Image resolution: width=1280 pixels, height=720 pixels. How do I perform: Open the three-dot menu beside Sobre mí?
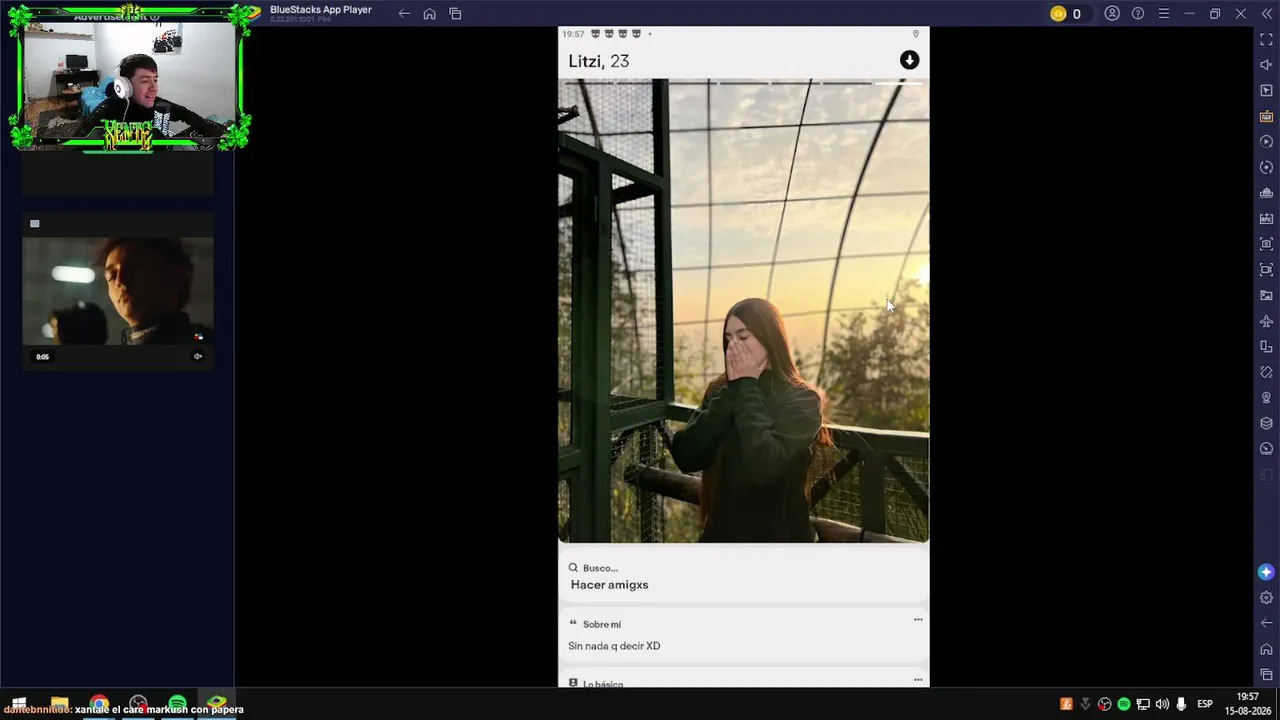tap(918, 620)
